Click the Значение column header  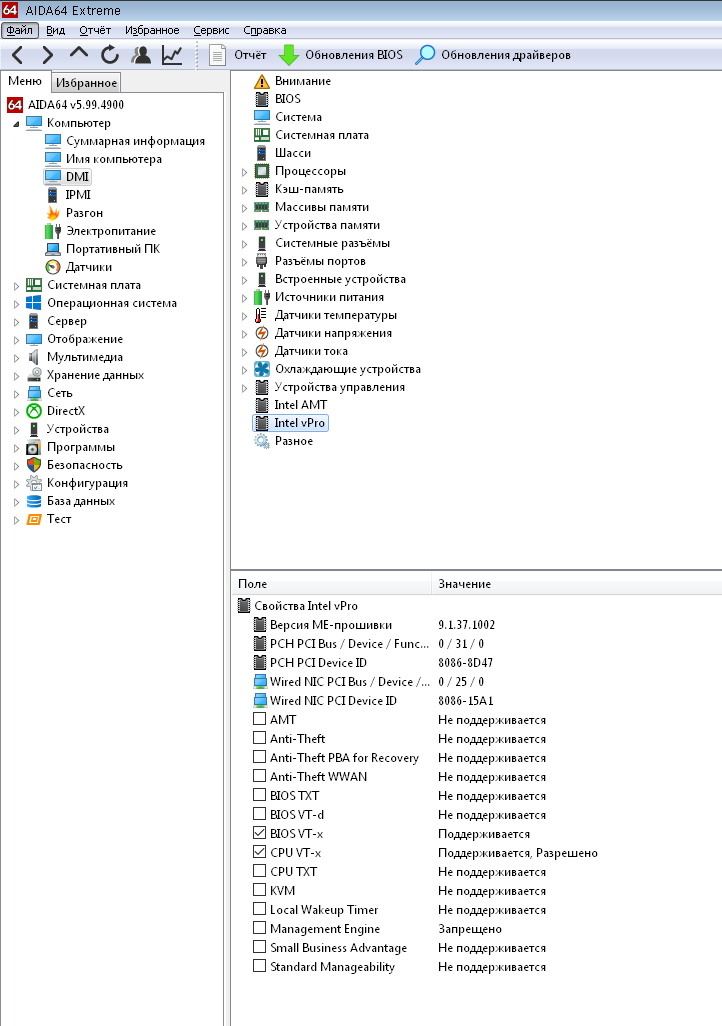tap(576, 584)
